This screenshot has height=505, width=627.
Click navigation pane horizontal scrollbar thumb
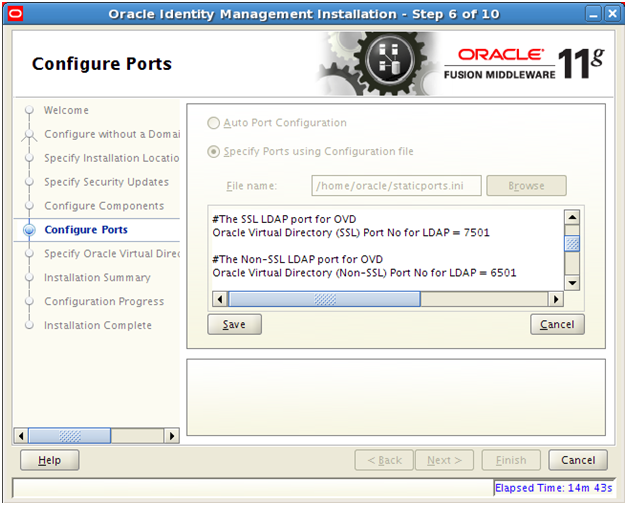[70, 435]
